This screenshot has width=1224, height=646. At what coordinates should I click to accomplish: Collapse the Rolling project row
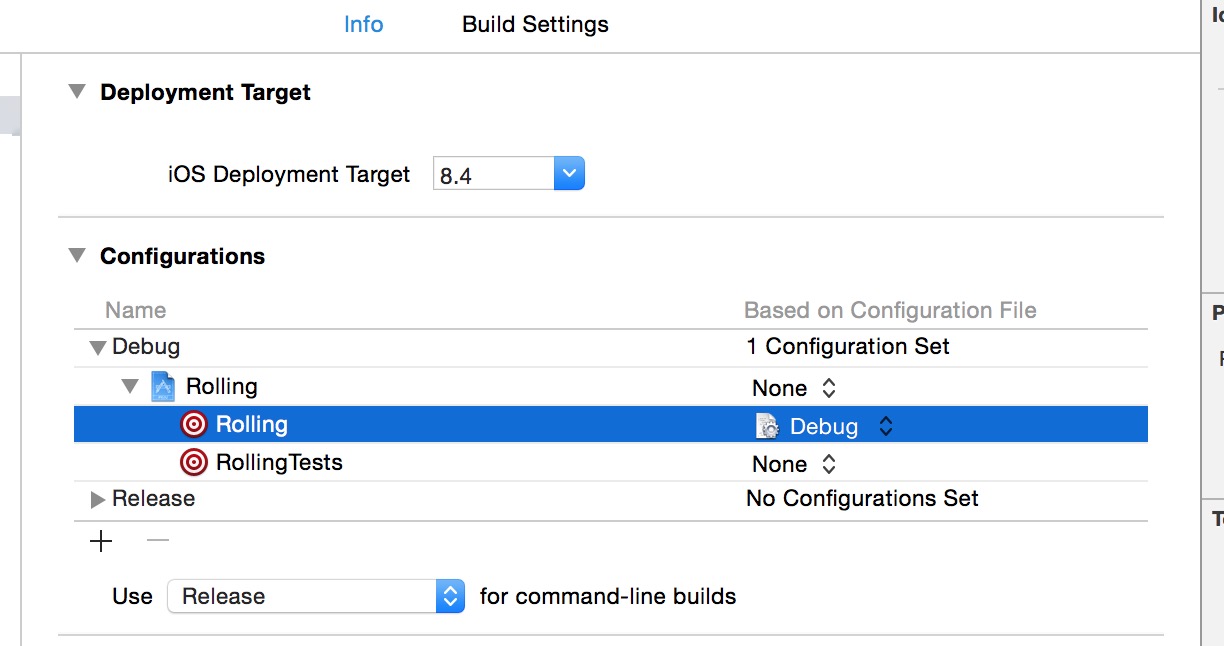(130, 386)
